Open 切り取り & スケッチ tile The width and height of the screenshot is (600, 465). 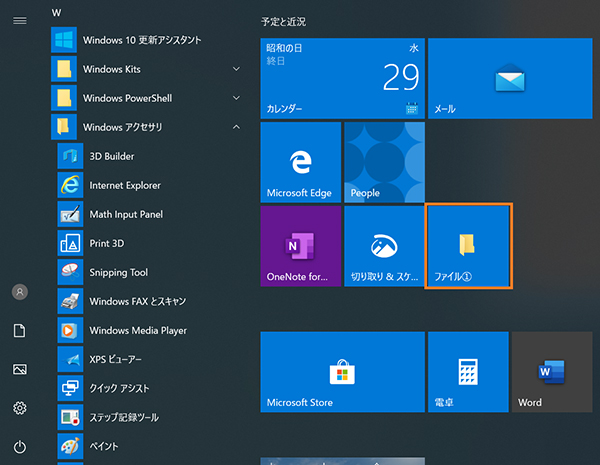tap(385, 246)
